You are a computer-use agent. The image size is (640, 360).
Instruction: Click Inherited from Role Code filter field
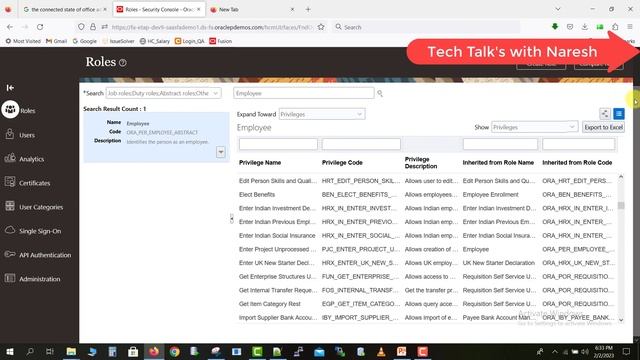(578, 144)
